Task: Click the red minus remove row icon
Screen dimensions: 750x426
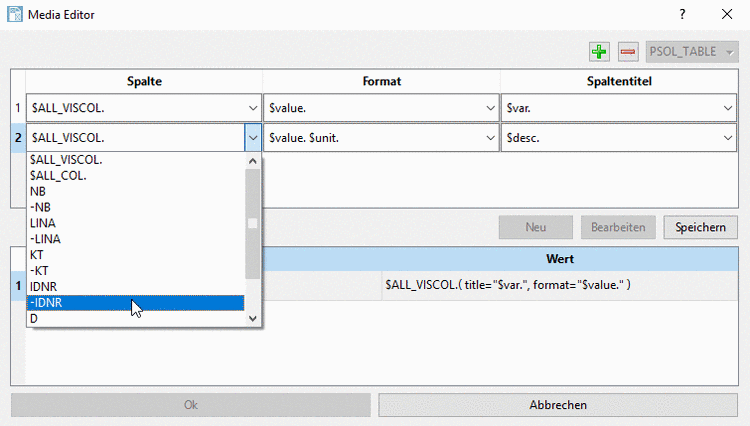Action: [x=628, y=51]
